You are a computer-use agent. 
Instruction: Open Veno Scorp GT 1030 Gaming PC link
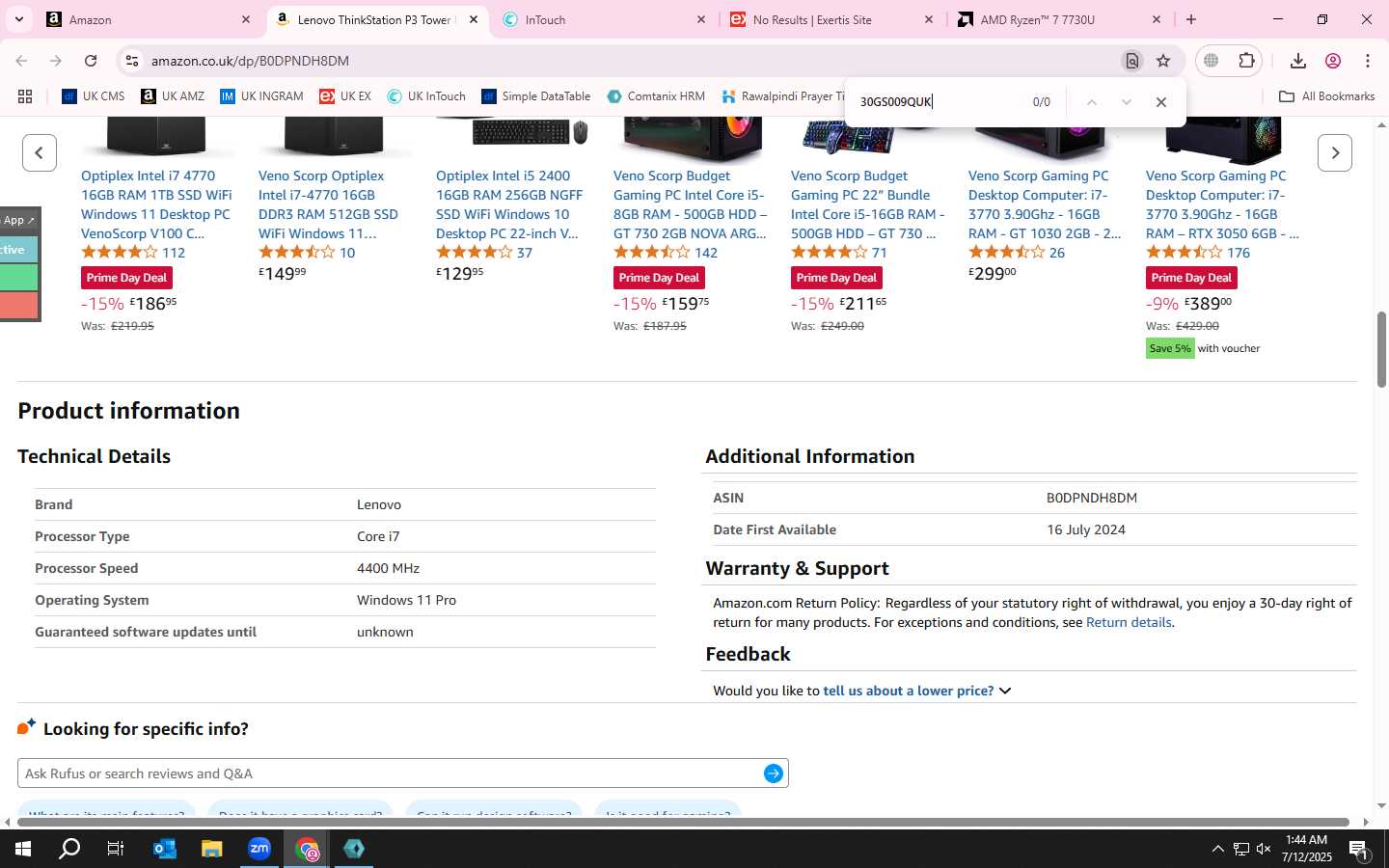(1045, 204)
